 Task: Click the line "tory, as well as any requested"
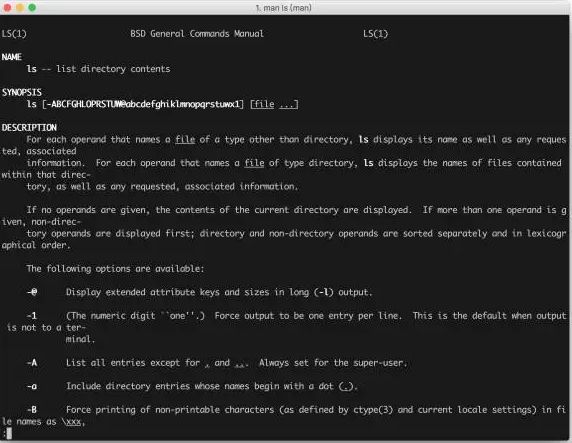[162, 186]
